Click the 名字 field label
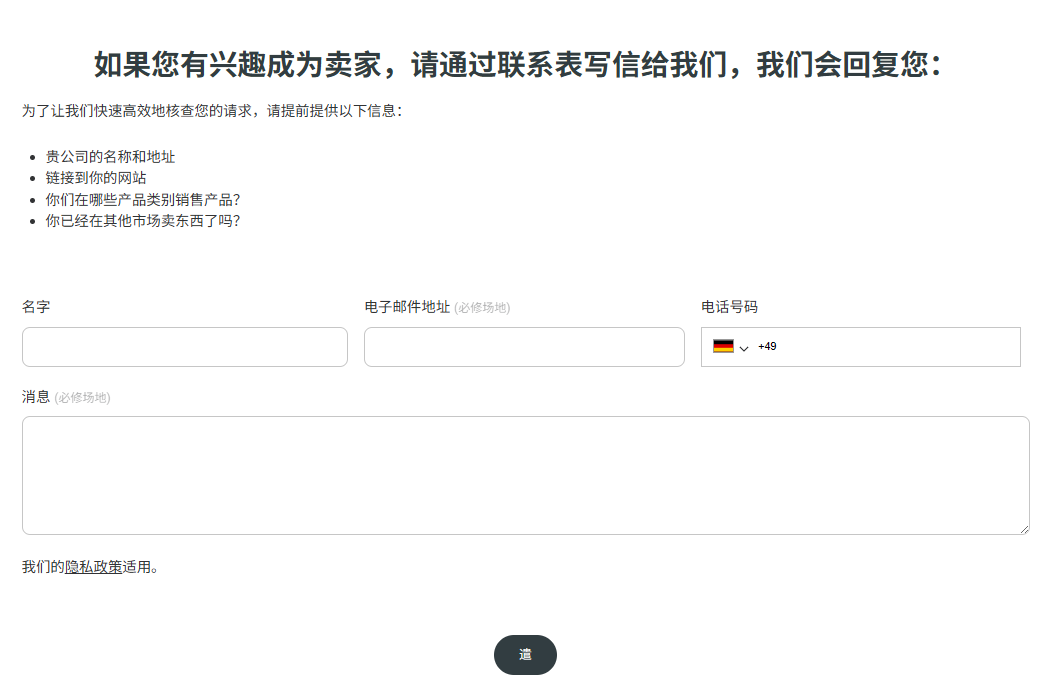 36,307
